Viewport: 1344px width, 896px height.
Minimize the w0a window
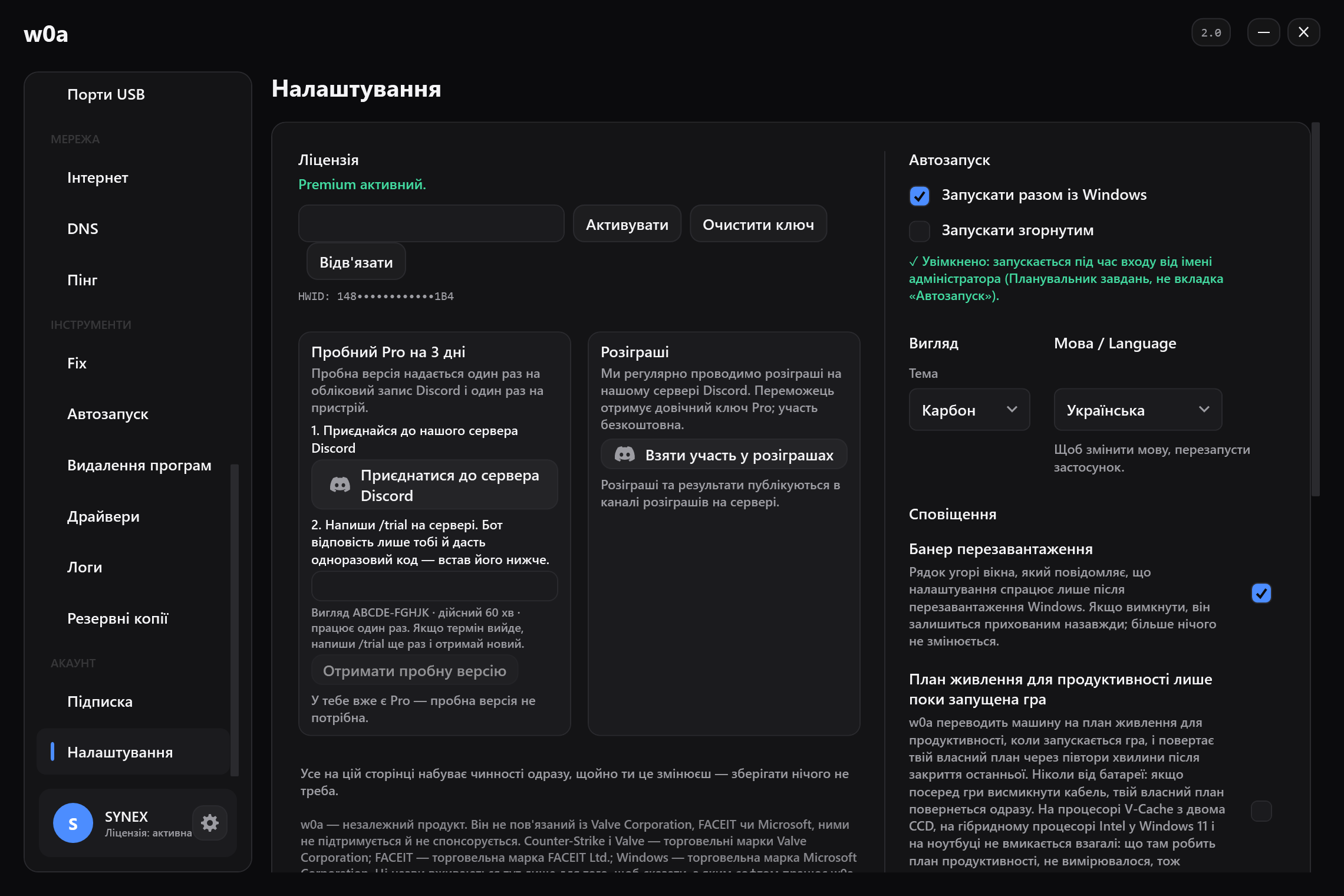click(x=1263, y=32)
